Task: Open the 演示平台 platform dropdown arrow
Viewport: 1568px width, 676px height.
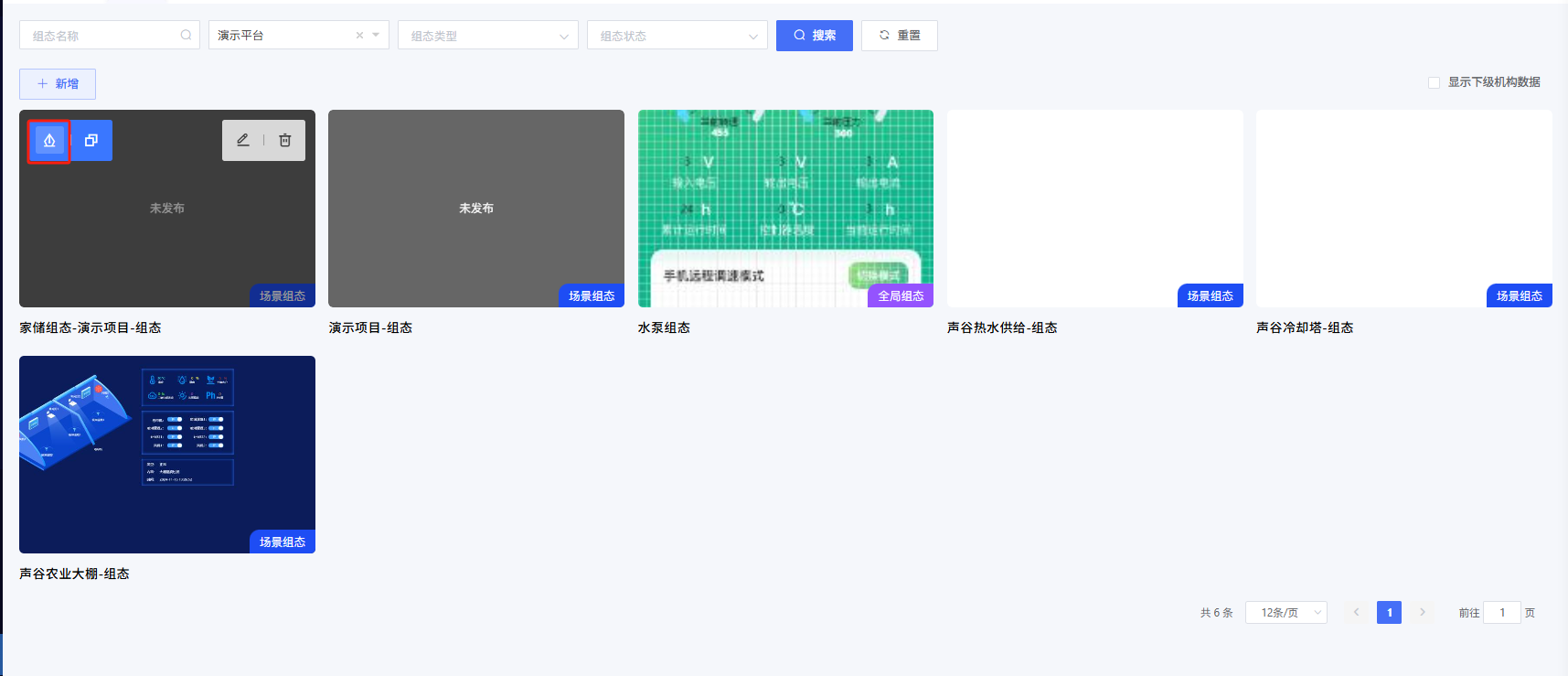Action: point(376,36)
